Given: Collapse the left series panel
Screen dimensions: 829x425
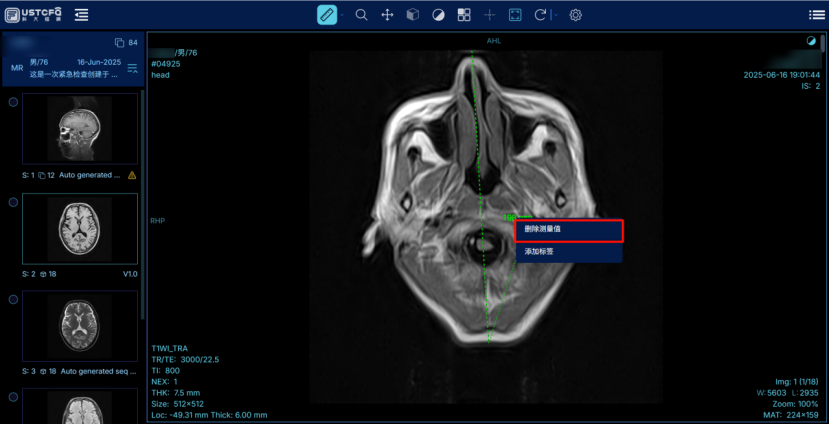Looking at the screenshot, I should click(x=81, y=15).
